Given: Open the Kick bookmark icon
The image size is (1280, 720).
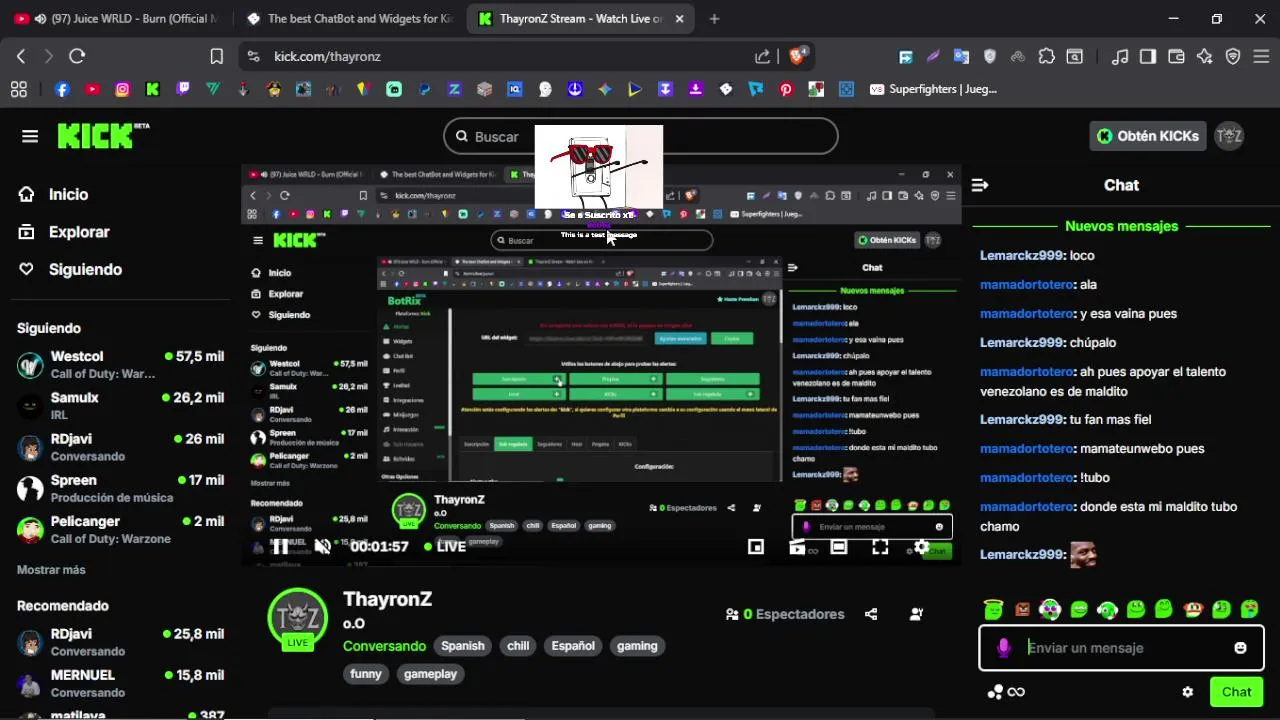Looking at the screenshot, I should 152,89.
